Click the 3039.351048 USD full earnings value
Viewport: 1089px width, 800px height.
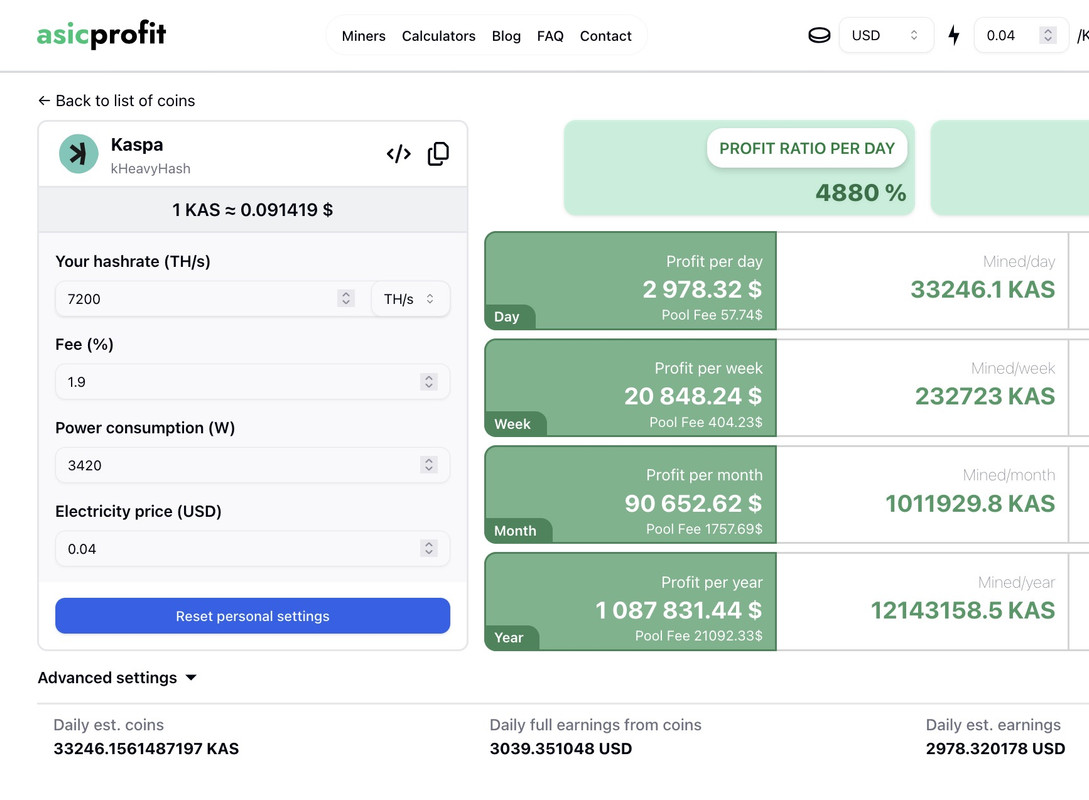(560, 749)
